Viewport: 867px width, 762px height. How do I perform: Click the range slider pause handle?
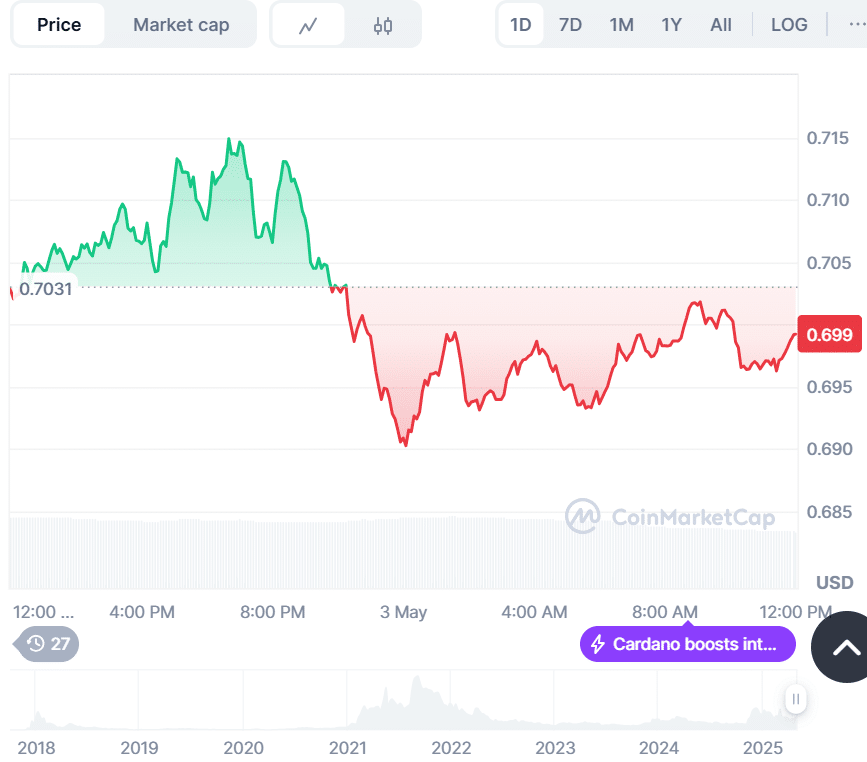tap(796, 699)
